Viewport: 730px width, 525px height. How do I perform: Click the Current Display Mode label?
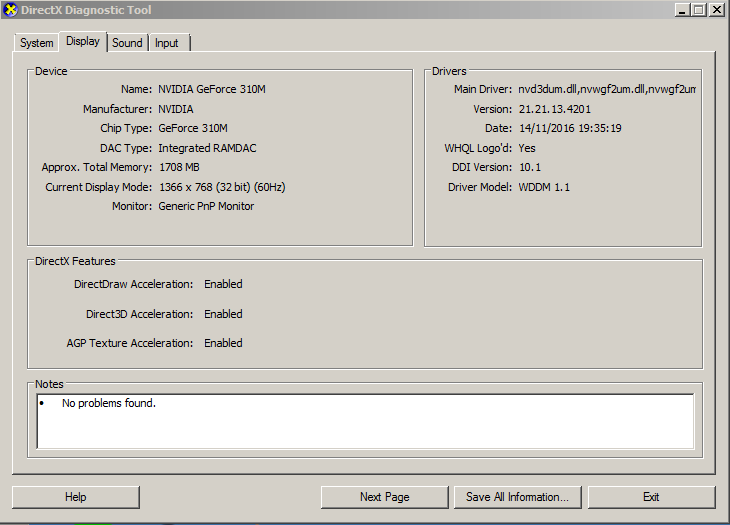point(99,187)
